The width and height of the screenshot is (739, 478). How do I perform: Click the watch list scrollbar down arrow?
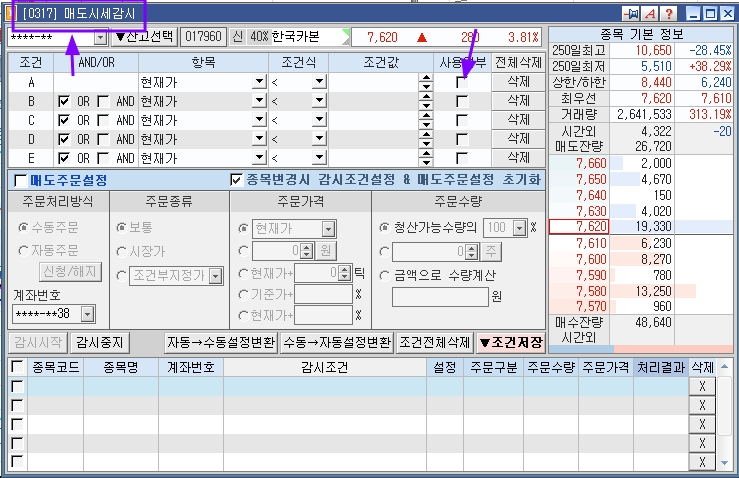pos(725,463)
